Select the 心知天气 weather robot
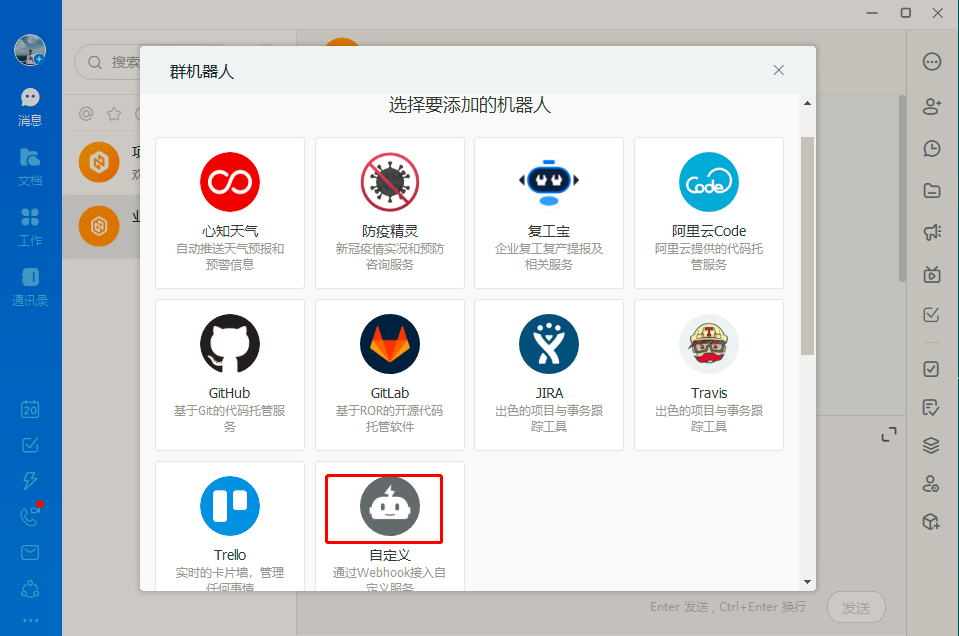This screenshot has height=636, width=959. (230, 212)
